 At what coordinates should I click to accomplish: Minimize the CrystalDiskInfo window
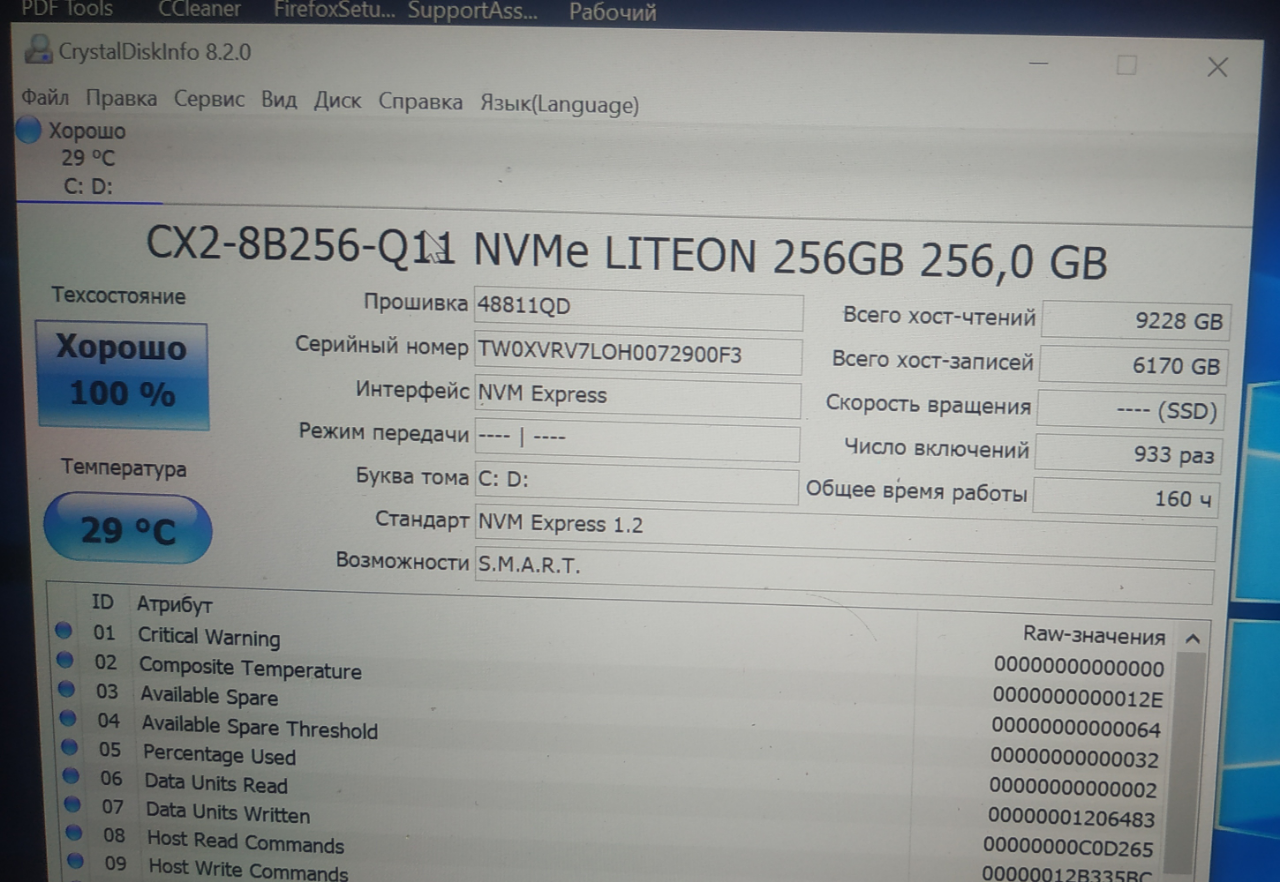[1039, 64]
